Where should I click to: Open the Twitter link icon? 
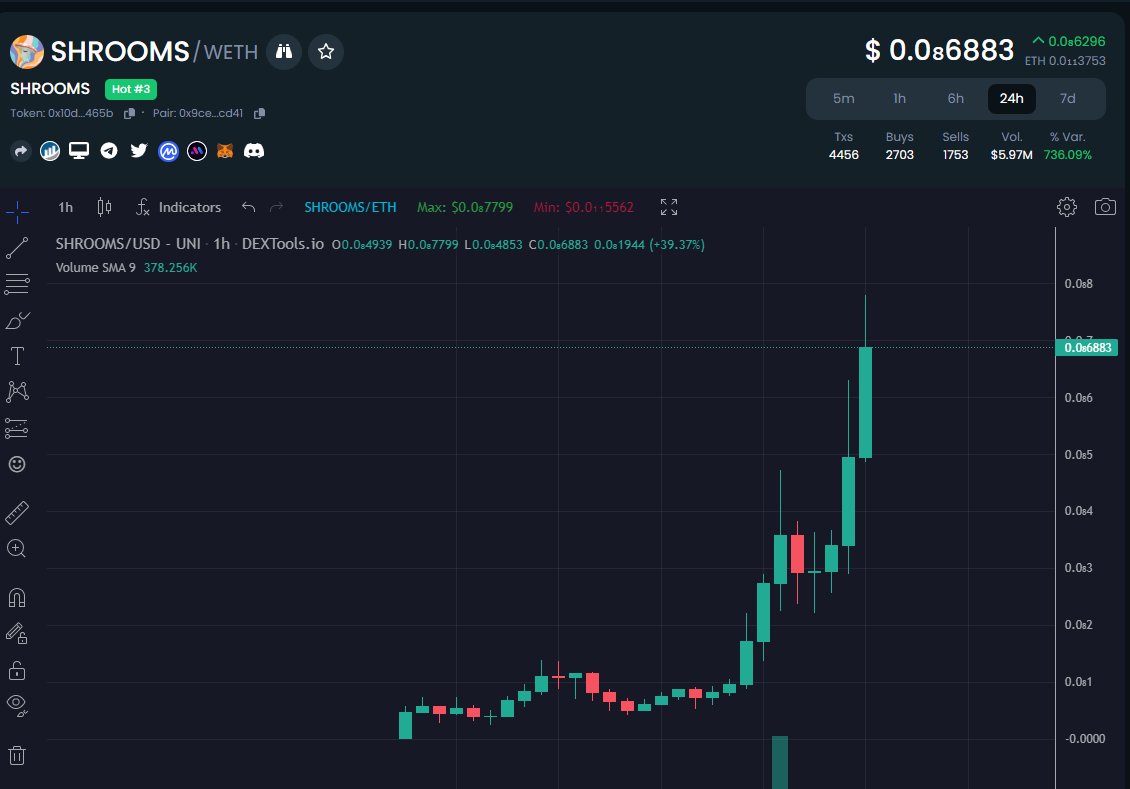[x=138, y=151]
